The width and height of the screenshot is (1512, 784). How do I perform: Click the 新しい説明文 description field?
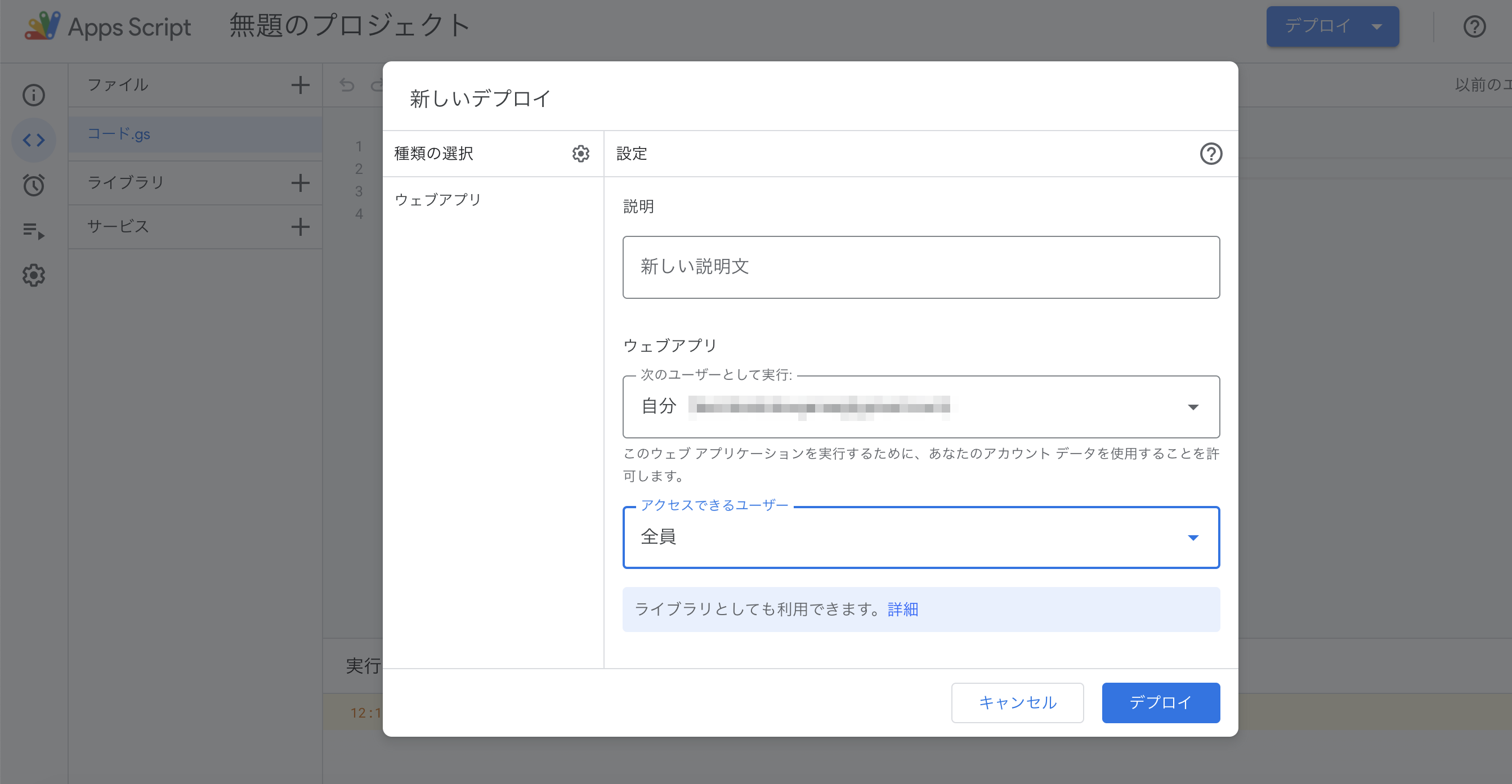pyautogui.click(x=920, y=267)
